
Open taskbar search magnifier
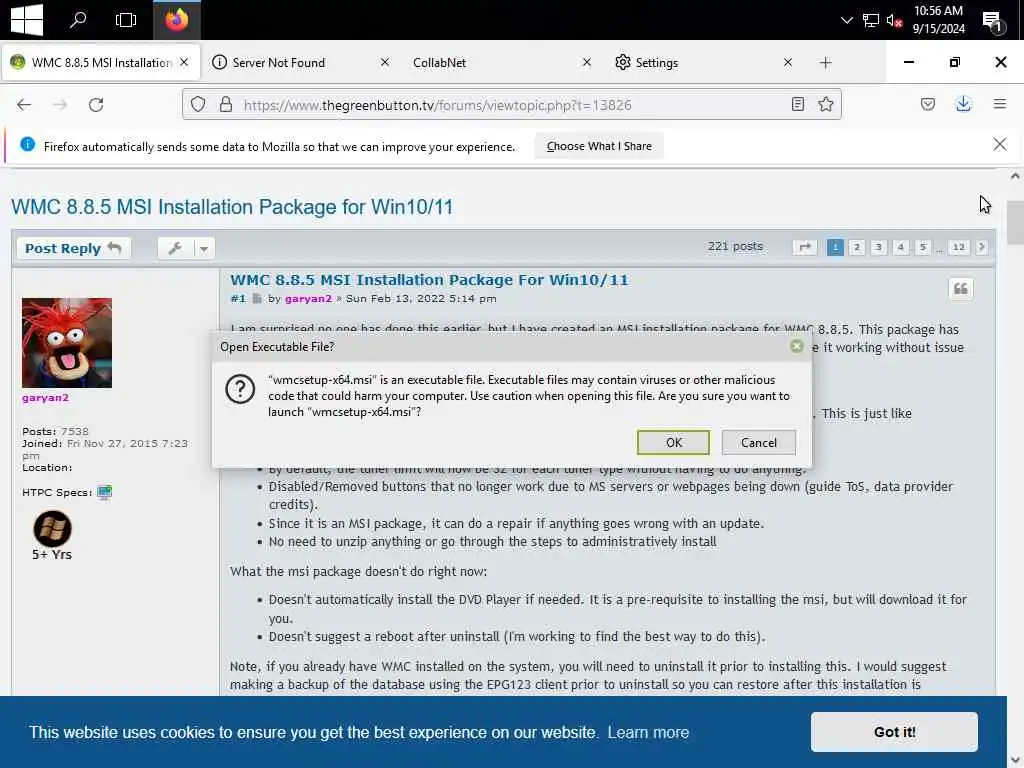[x=78, y=20]
